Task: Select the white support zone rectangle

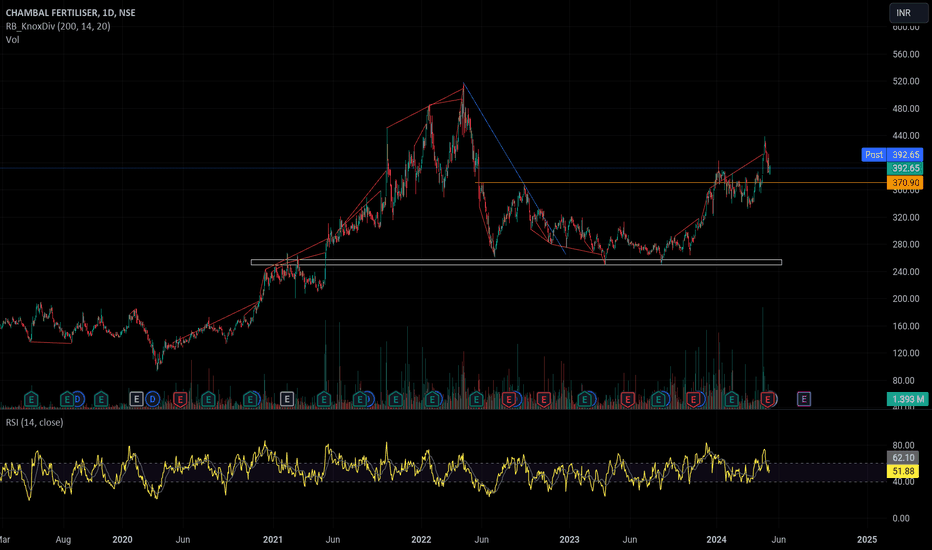Action: [516, 262]
